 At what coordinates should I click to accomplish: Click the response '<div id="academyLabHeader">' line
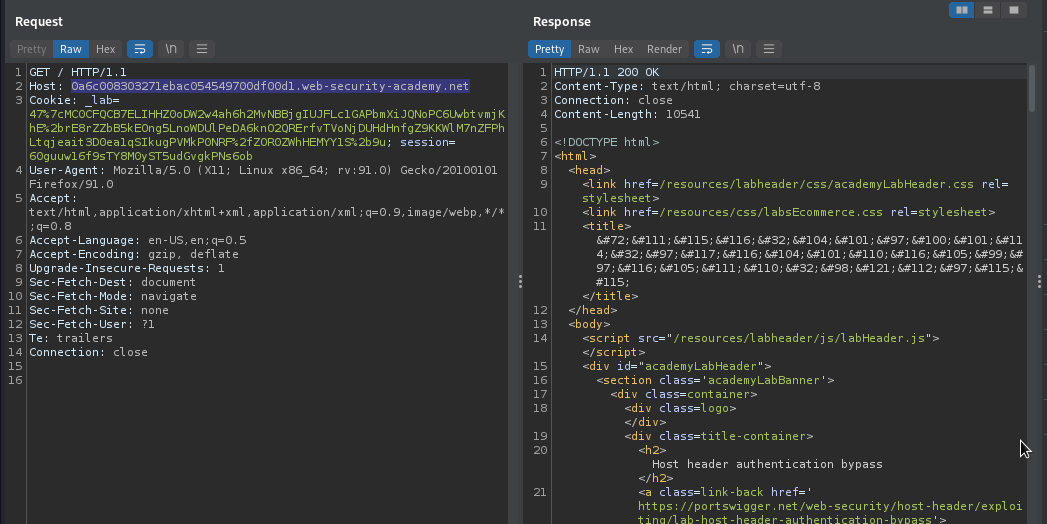[x=676, y=366]
